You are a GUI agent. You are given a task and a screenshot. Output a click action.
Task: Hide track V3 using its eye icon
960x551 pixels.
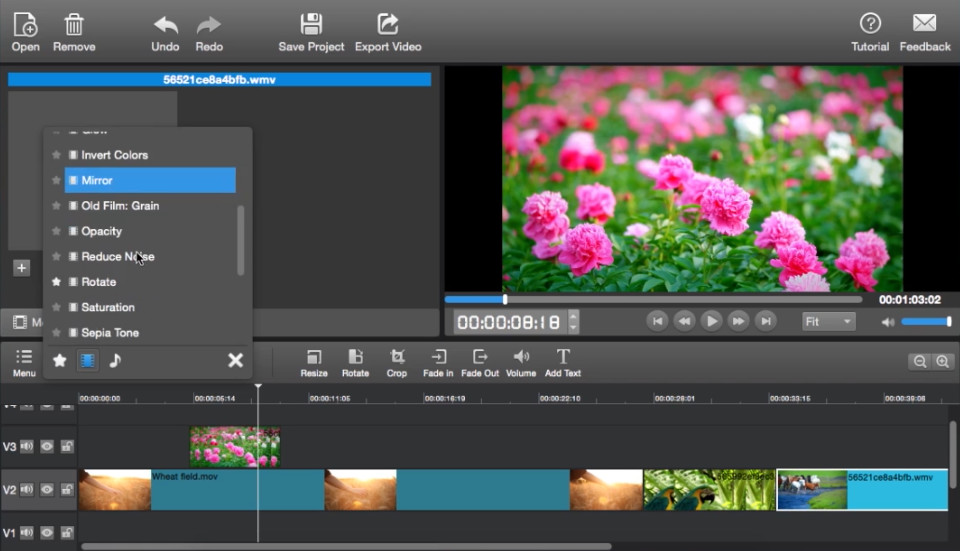[47, 447]
